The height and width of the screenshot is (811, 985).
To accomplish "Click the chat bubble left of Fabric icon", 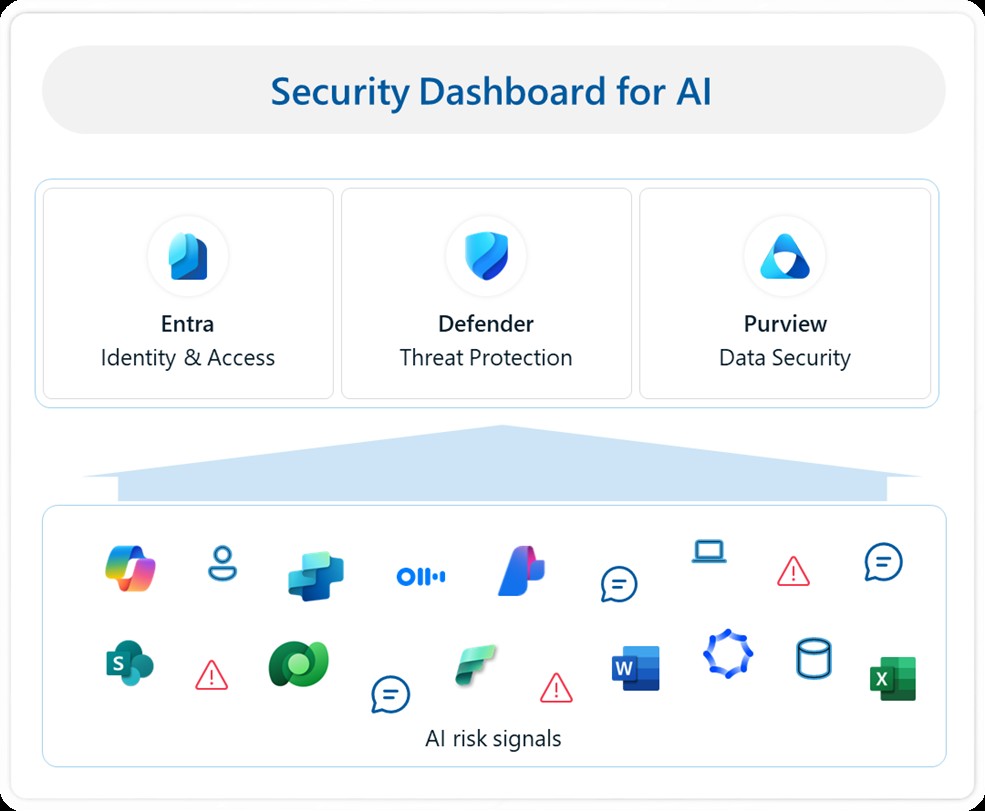I will (x=390, y=694).
